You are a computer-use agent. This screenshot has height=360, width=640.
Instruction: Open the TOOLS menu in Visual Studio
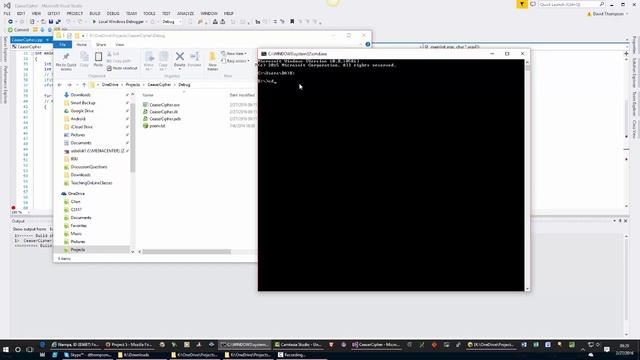point(149,13)
